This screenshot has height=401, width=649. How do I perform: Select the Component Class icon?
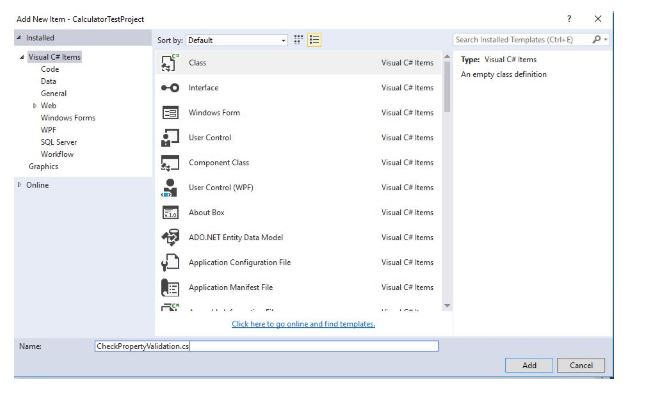click(x=169, y=163)
